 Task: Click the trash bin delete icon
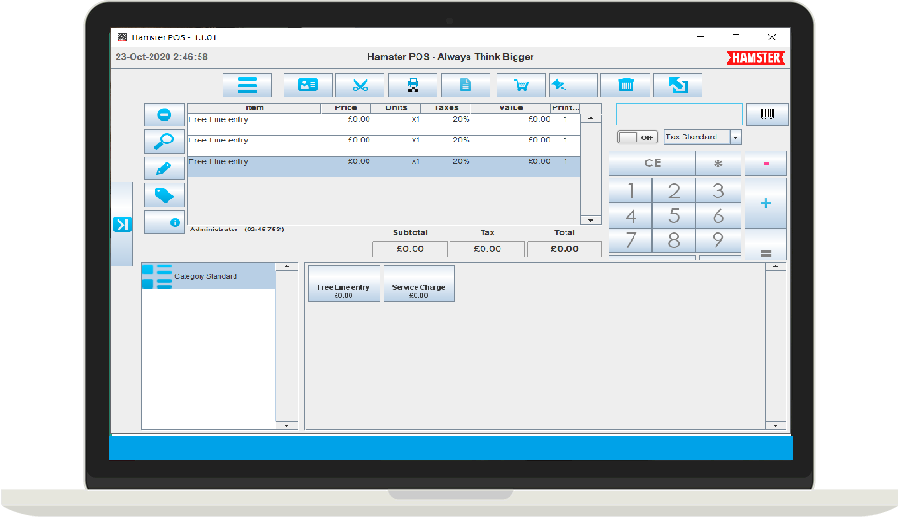(x=625, y=85)
